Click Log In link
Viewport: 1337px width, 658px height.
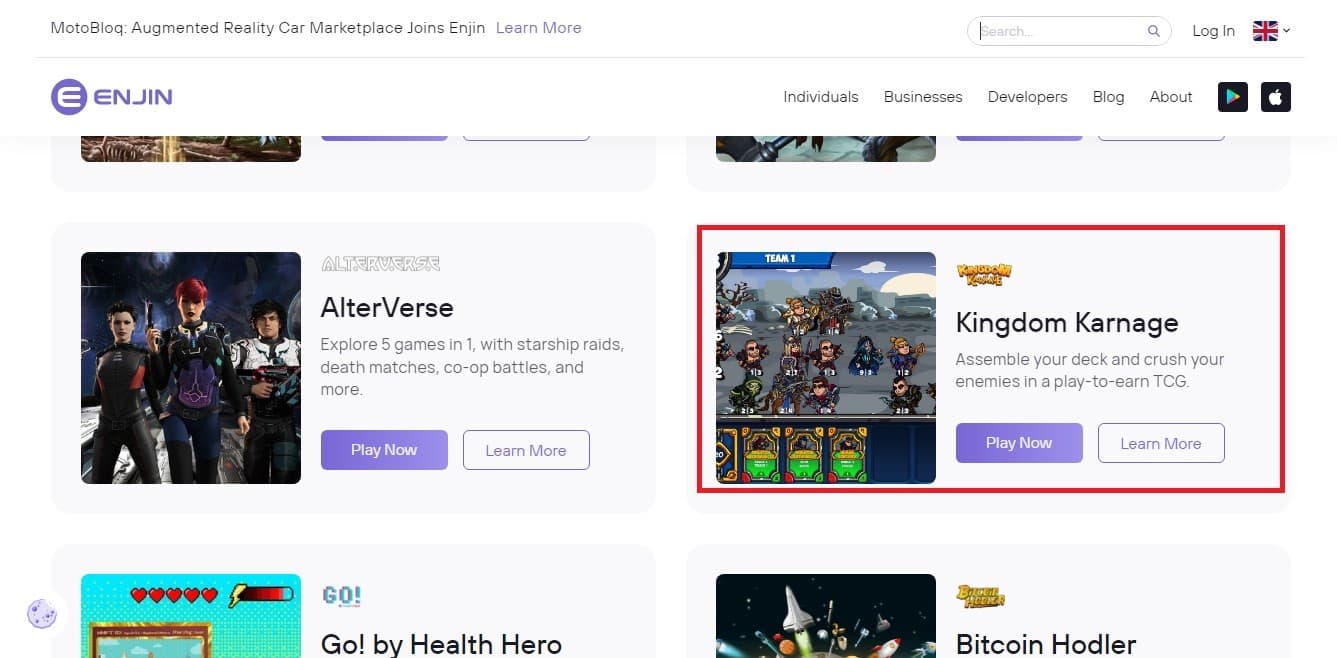(x=1213, y=31)
